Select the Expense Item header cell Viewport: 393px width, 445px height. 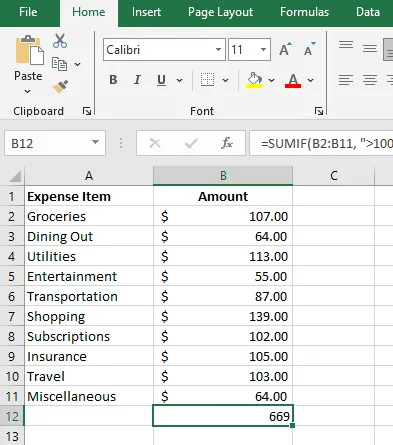tap(89, 196)
